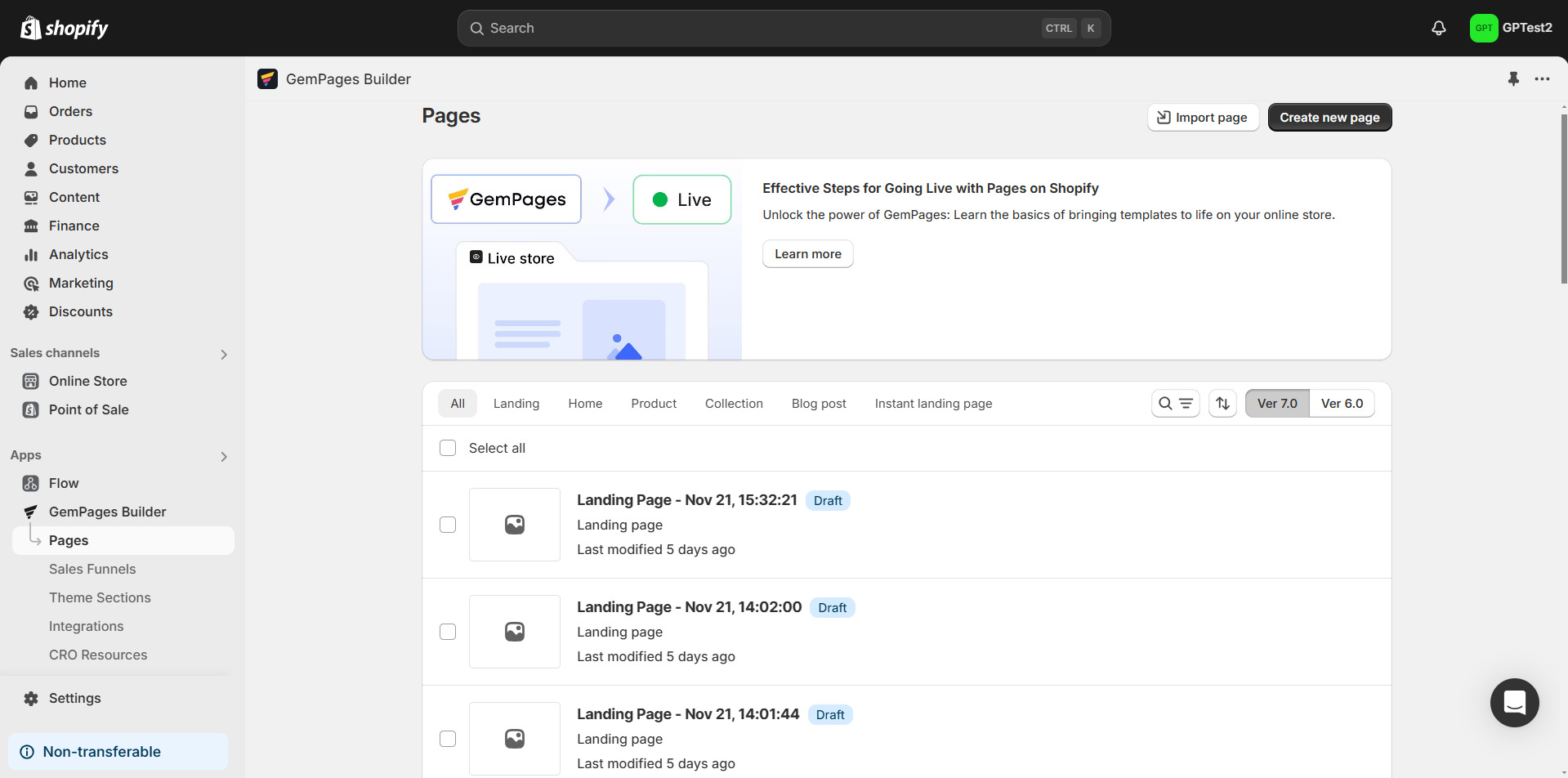
Task: Click the GemPages Builder app icon
Action: pyautogui.click(x=268, y=78)
